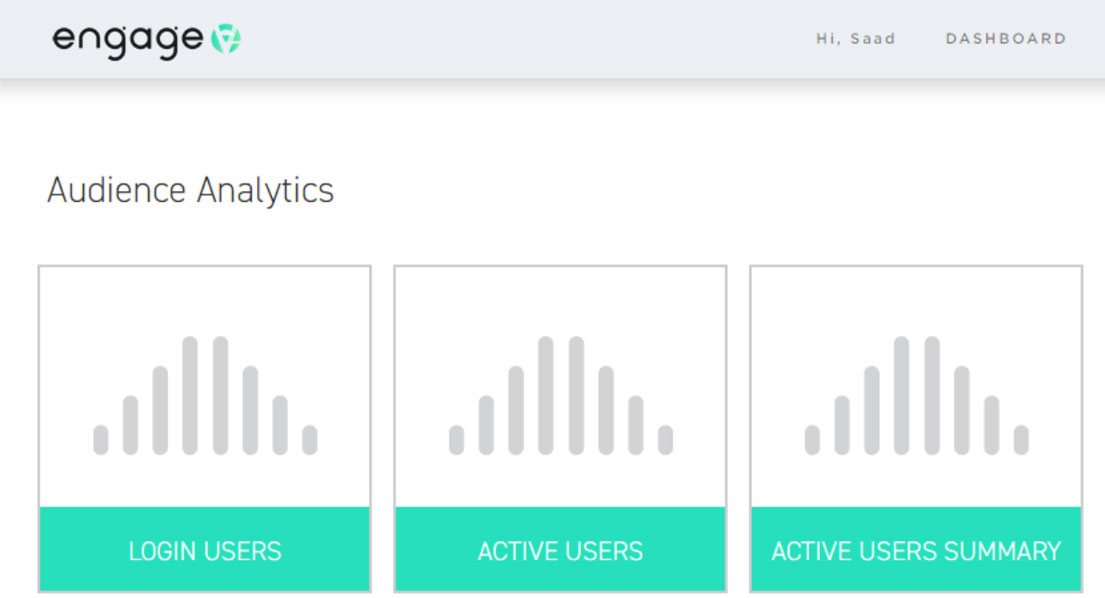Viewport: 1105px width, 598px height.
Task: Click the chart icon above ACTIVE USERS SUMMARY
Action: (917, 395)
